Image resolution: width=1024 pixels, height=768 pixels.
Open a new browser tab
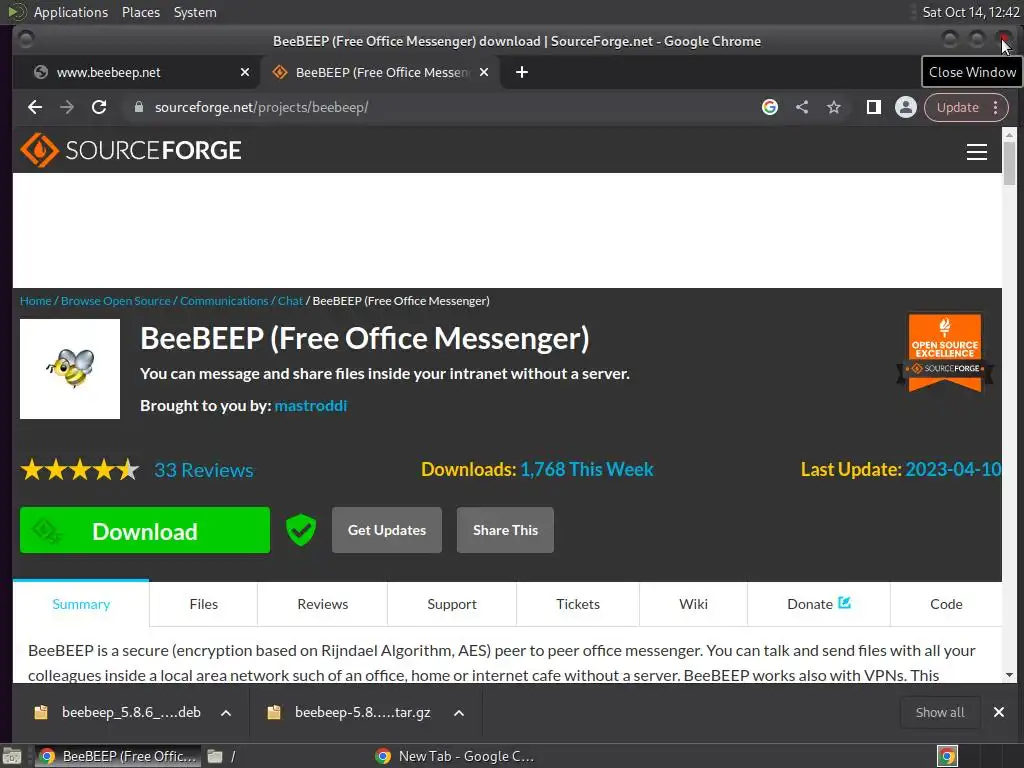pos(522,72)
